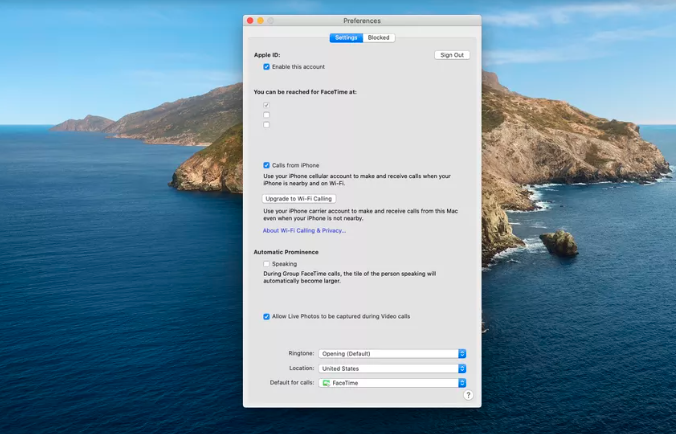This screenshot has height=434, width=676.
Task: Click Upgrade to Wi-Fi Calling
Action: point(299,199)
